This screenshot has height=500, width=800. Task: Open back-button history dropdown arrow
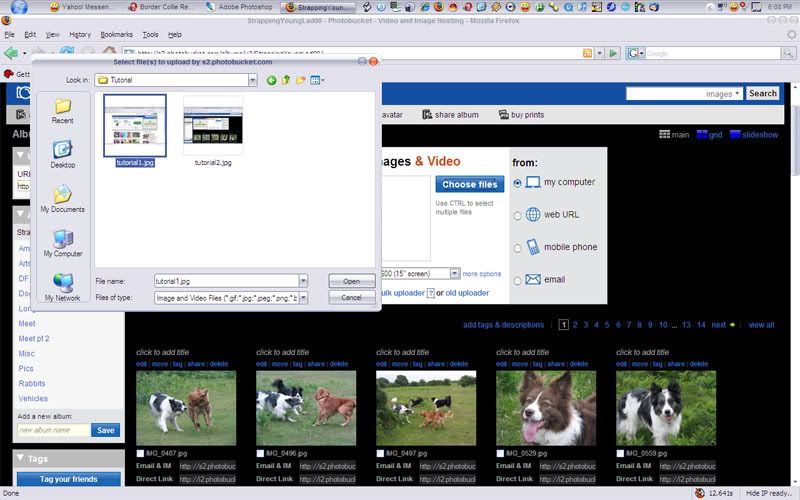[24, 54]
